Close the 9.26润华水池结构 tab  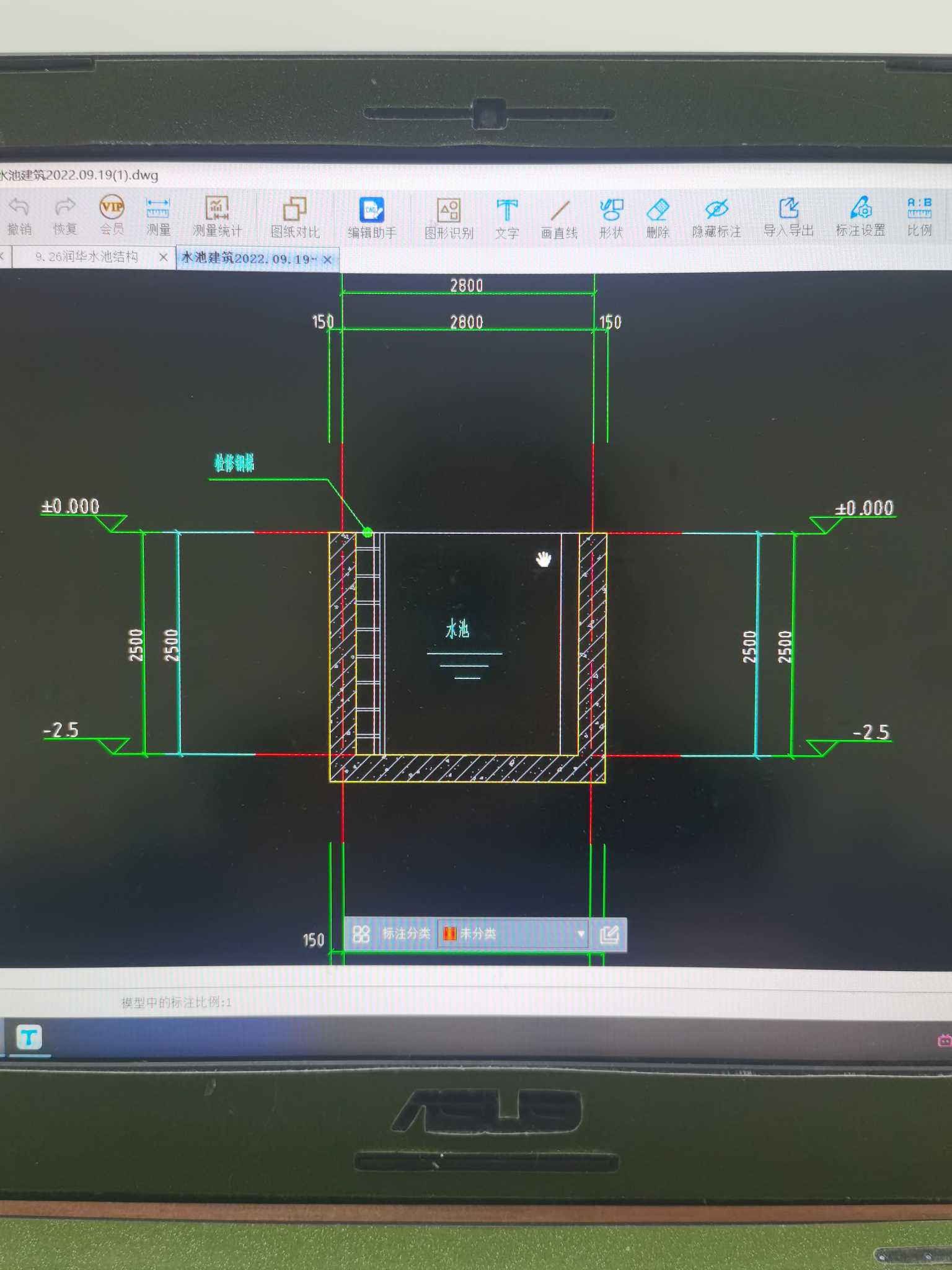pos(163,257)
